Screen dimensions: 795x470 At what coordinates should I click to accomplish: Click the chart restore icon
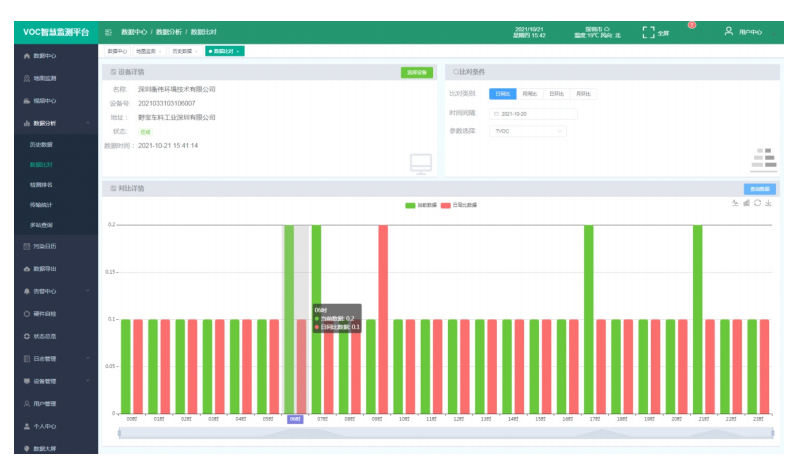(757, 203)
